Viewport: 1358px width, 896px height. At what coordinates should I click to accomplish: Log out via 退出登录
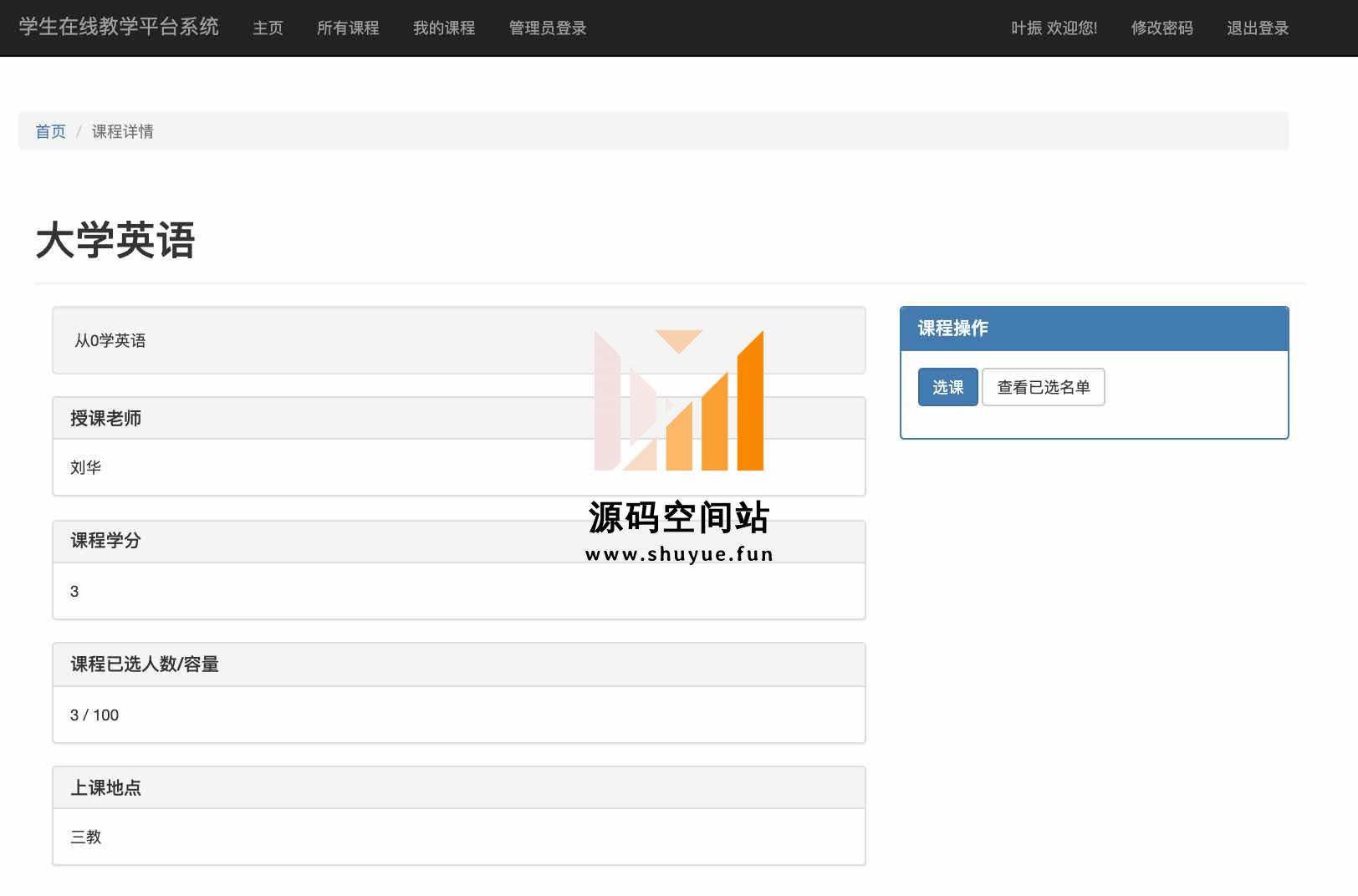tap(1258, 28)
